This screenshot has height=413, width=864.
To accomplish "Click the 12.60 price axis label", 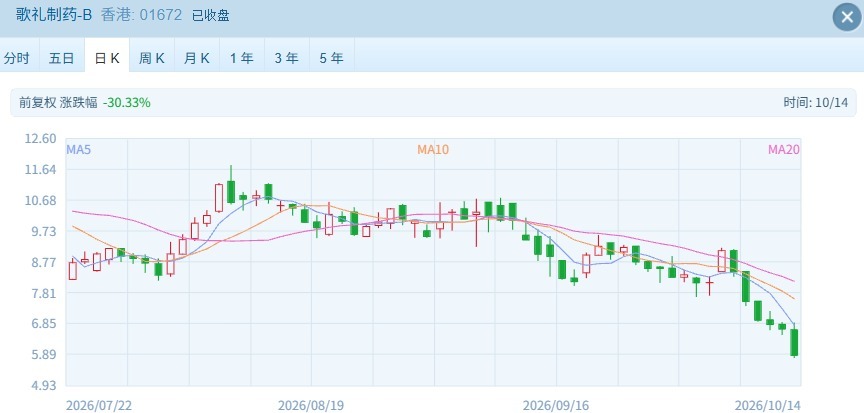I will [x=40, y=138].
